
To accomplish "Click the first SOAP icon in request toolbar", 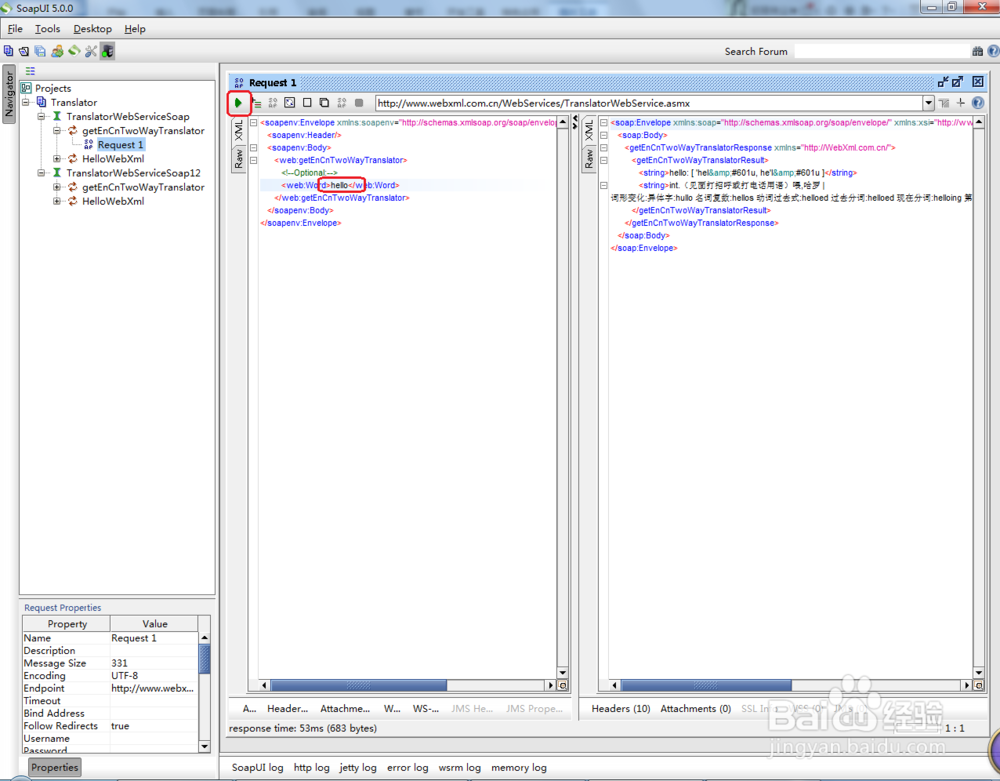I will point(273,103).
